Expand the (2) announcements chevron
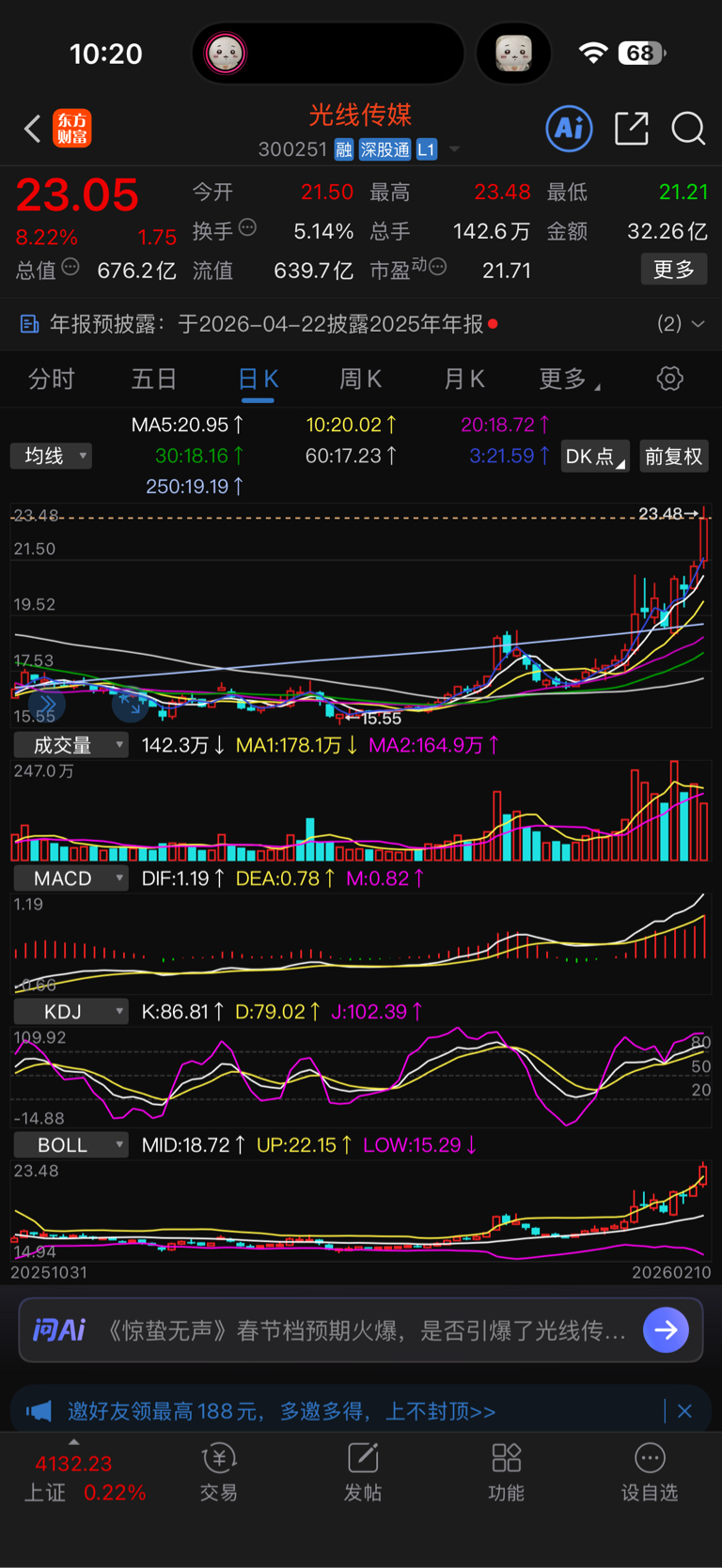Viewport: 722px width, 1568px height. (698, 324)
